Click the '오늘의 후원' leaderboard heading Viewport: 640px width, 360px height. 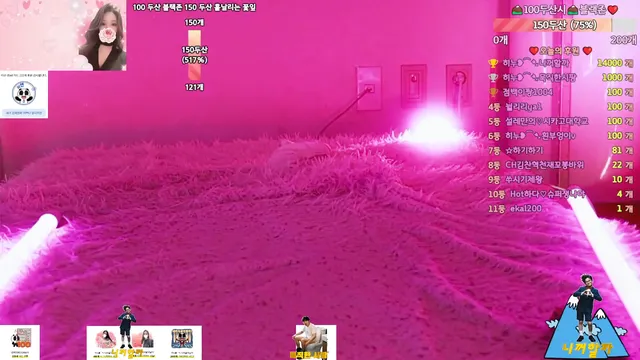[560, 51]
